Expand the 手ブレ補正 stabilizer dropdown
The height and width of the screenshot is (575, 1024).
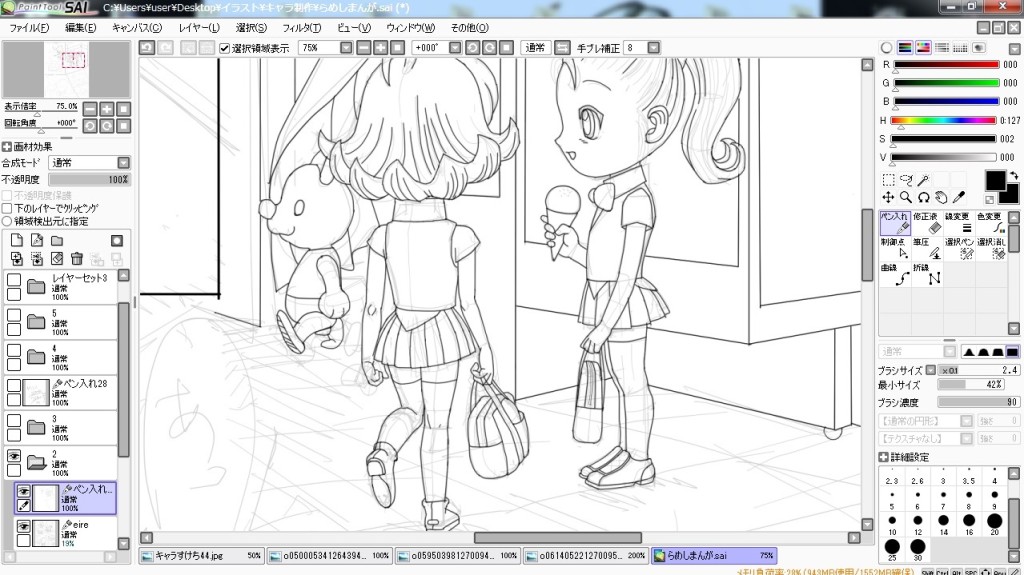[654, 47]
